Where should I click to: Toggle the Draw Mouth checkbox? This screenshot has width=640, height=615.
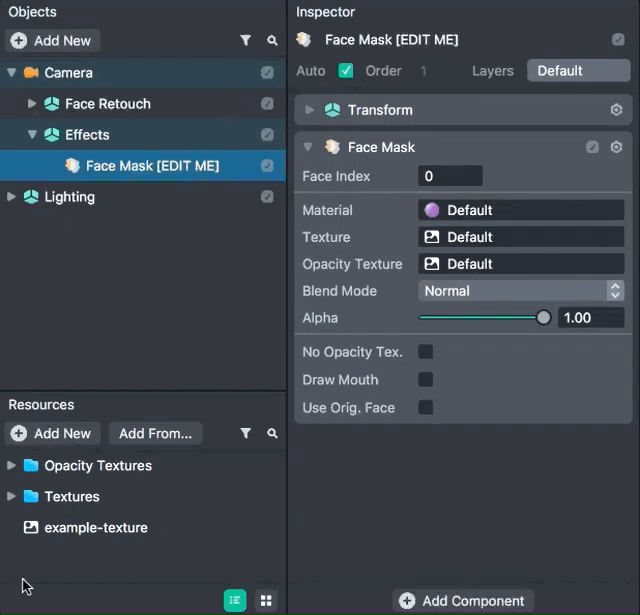[x=425, y=380]
